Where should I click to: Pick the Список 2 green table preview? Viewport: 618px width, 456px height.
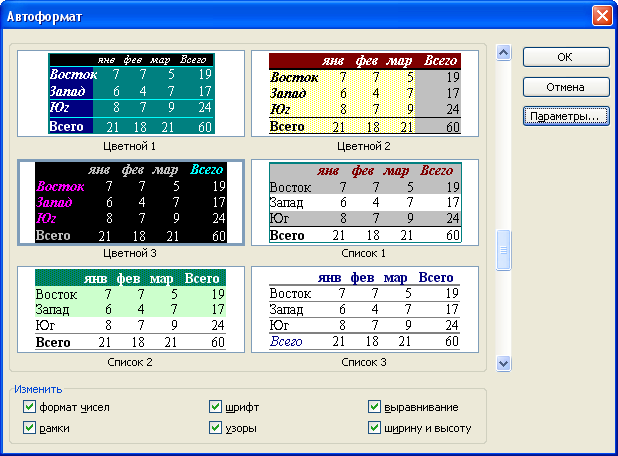click(x=131, y=309)
